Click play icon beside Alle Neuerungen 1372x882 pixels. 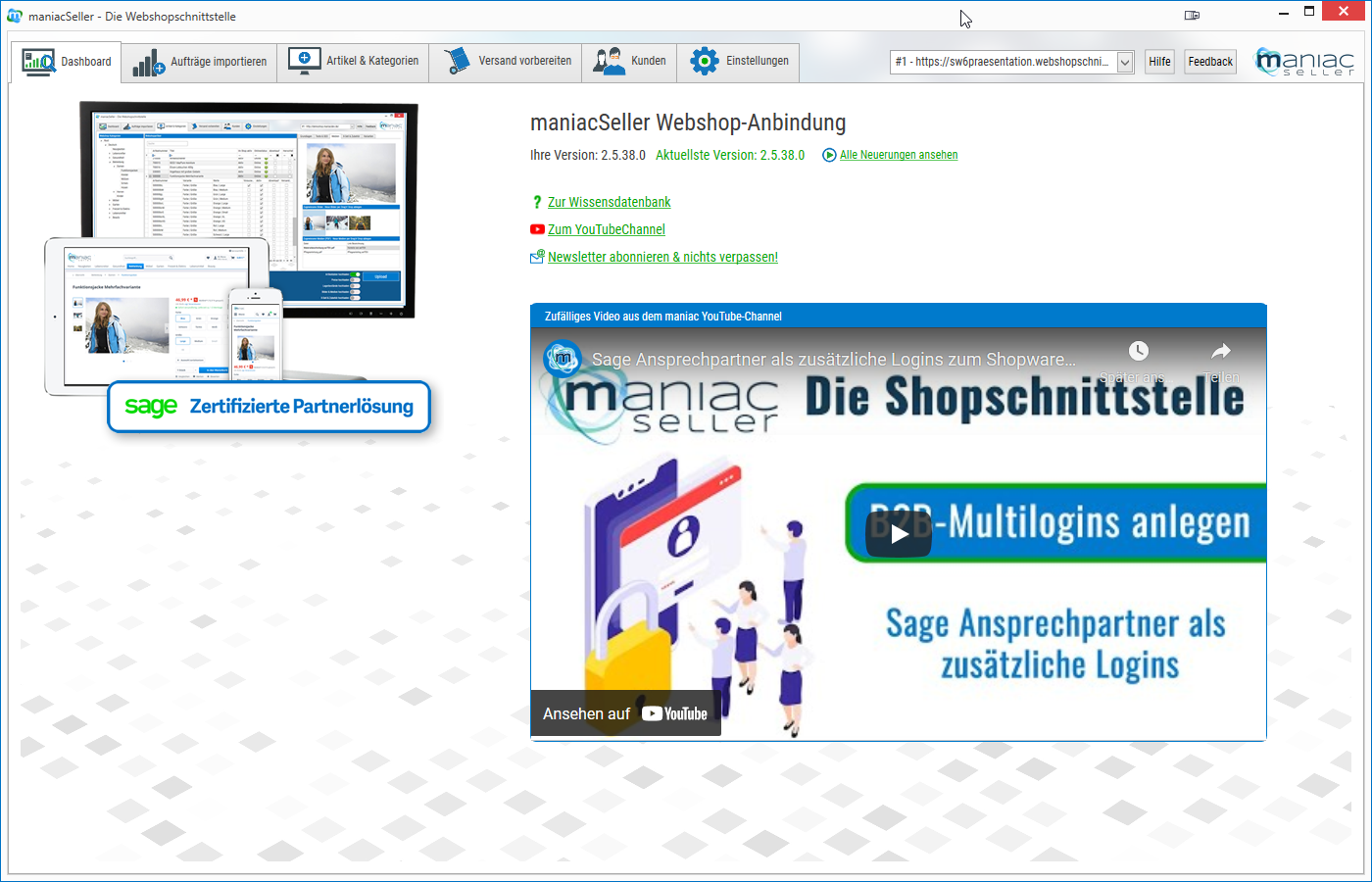(829, 155)
